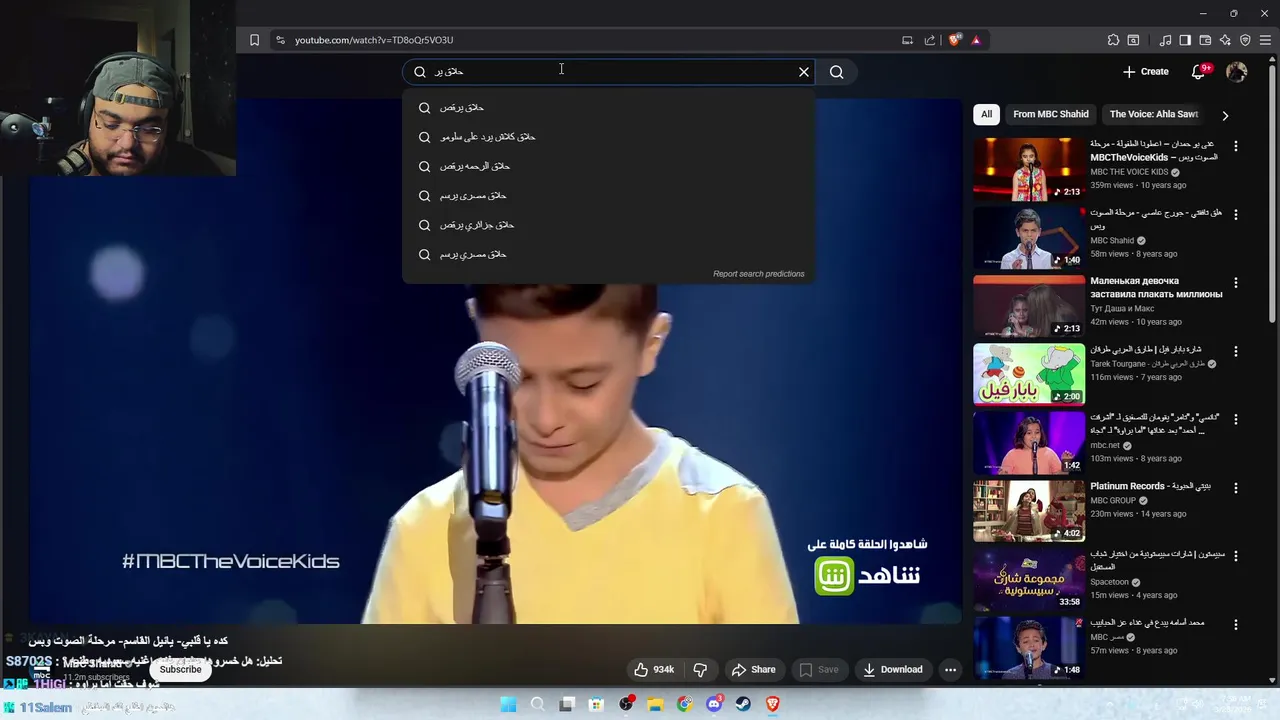1280x720 pixels.
Task: Open the Platinum Records 4:02 thumbnail
Action: click(1029, 511)
